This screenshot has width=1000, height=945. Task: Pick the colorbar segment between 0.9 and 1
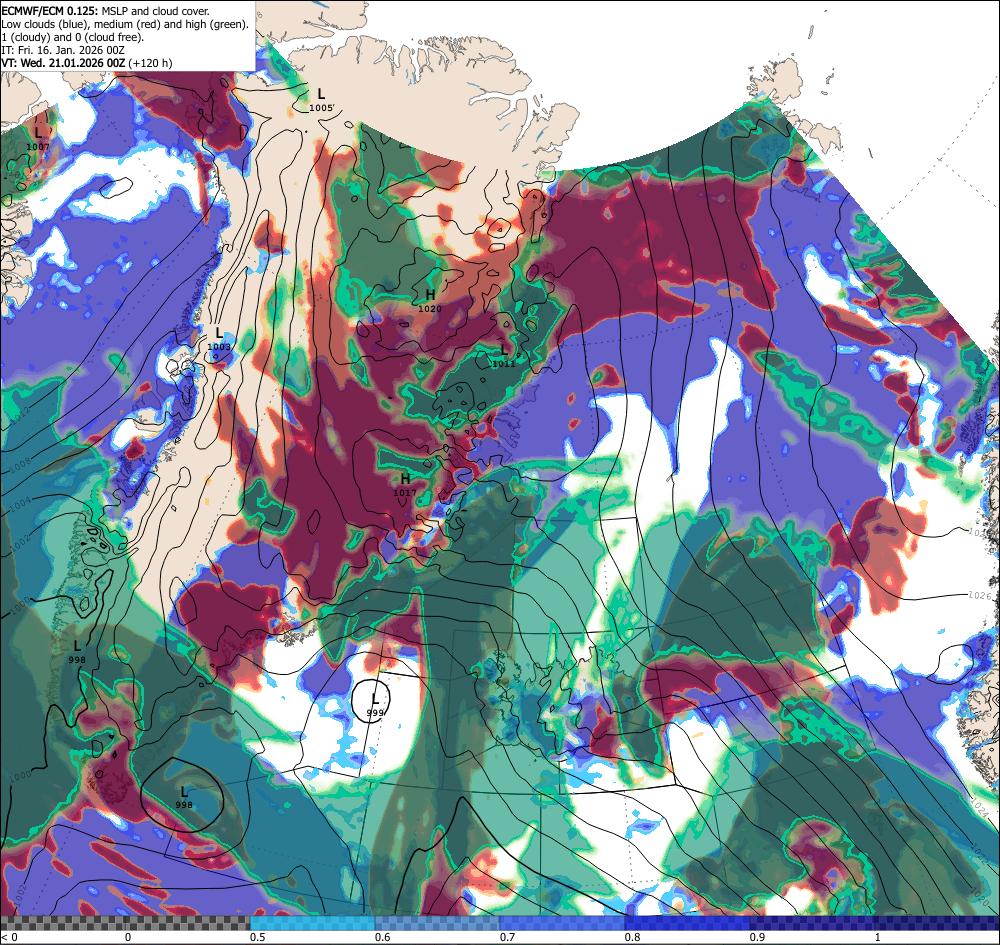(812, 923)
